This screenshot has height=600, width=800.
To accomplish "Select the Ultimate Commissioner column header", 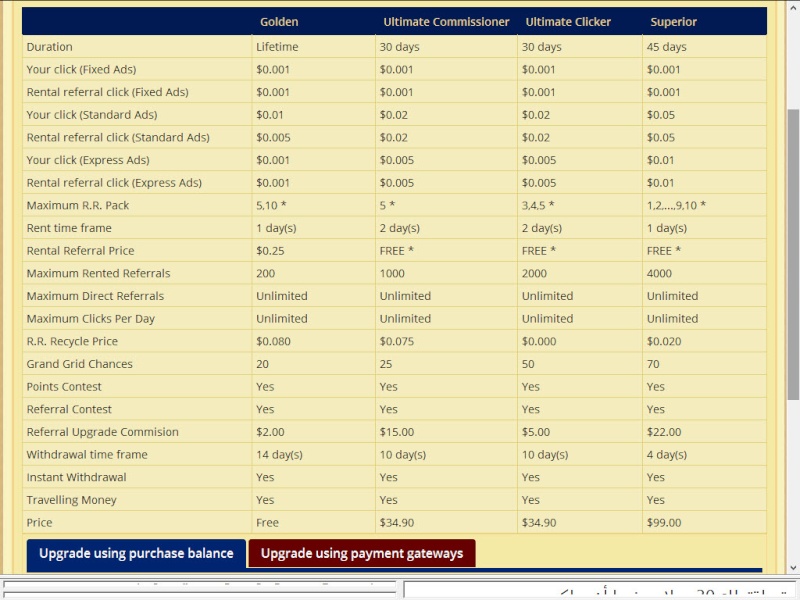I will pyautogui.click(x=446, y=22).
